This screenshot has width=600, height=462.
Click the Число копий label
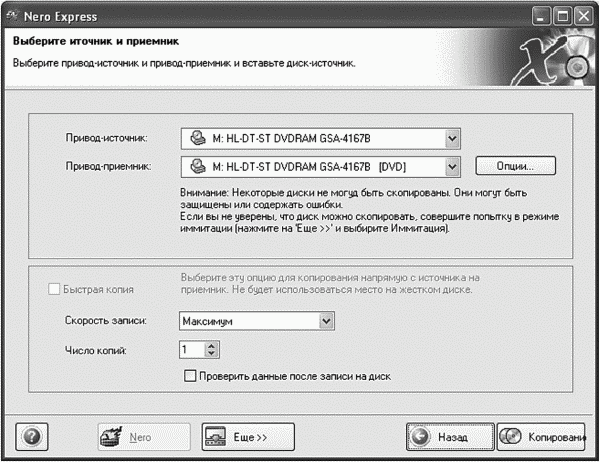[x=95, y=350]
